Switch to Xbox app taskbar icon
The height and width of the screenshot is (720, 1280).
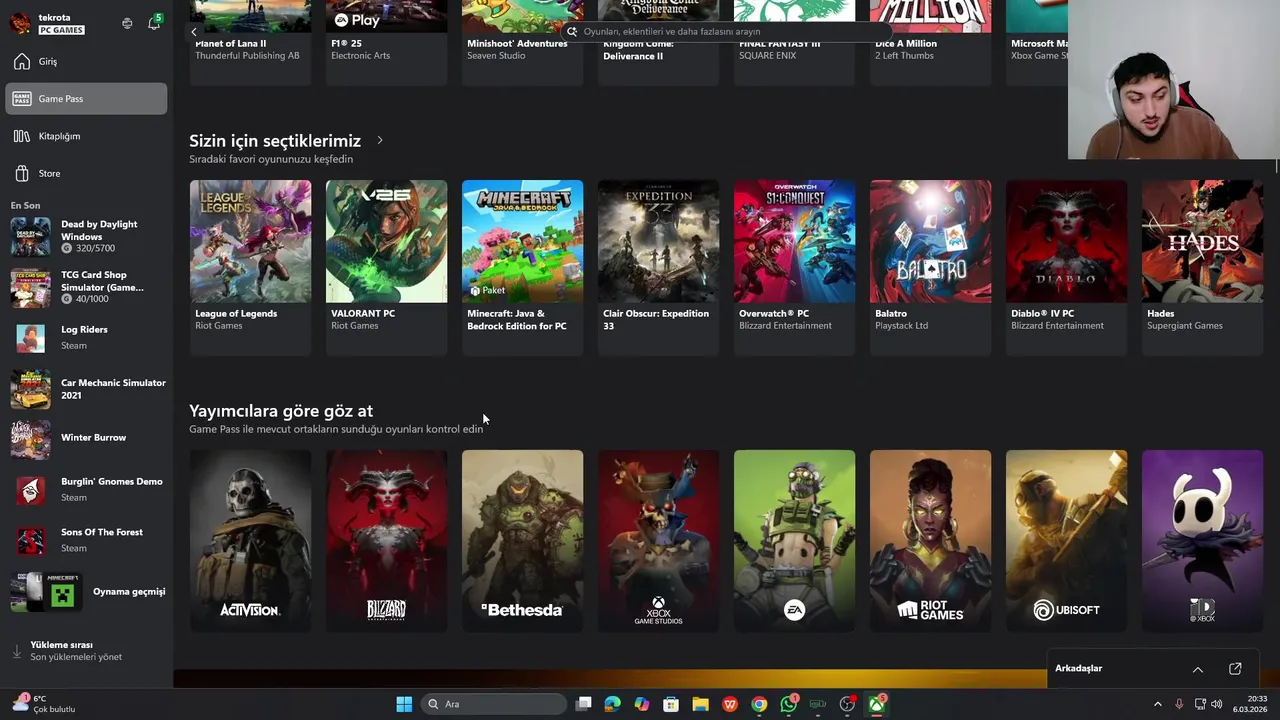(877, 704)
